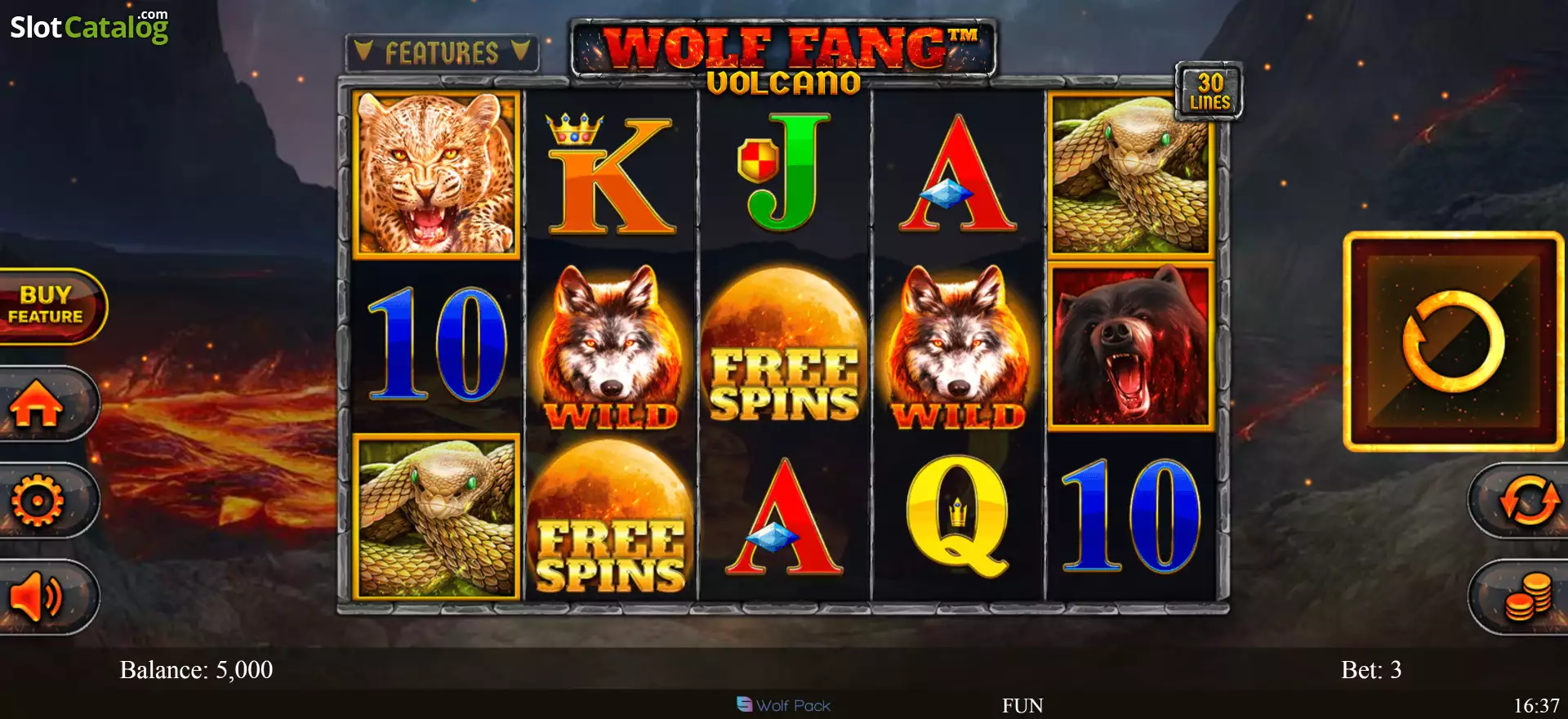Open the SlotCatalog.com logo link
The image size is (1568, 719).
[89, 26]
